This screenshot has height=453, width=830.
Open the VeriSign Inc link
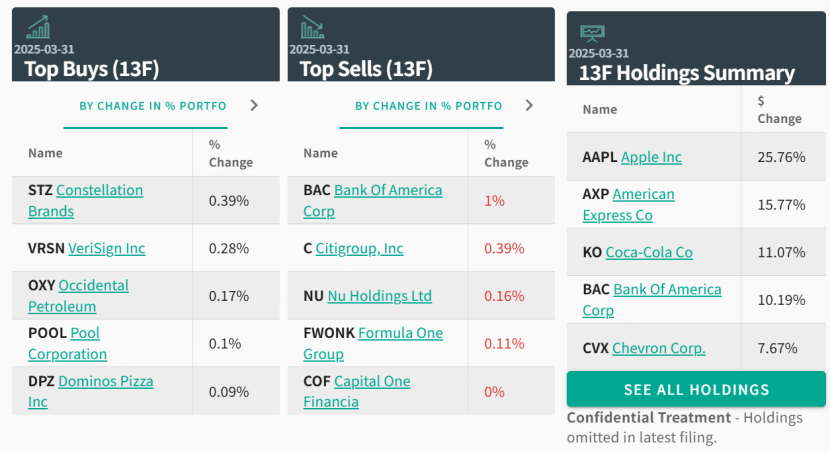[106, 248]
